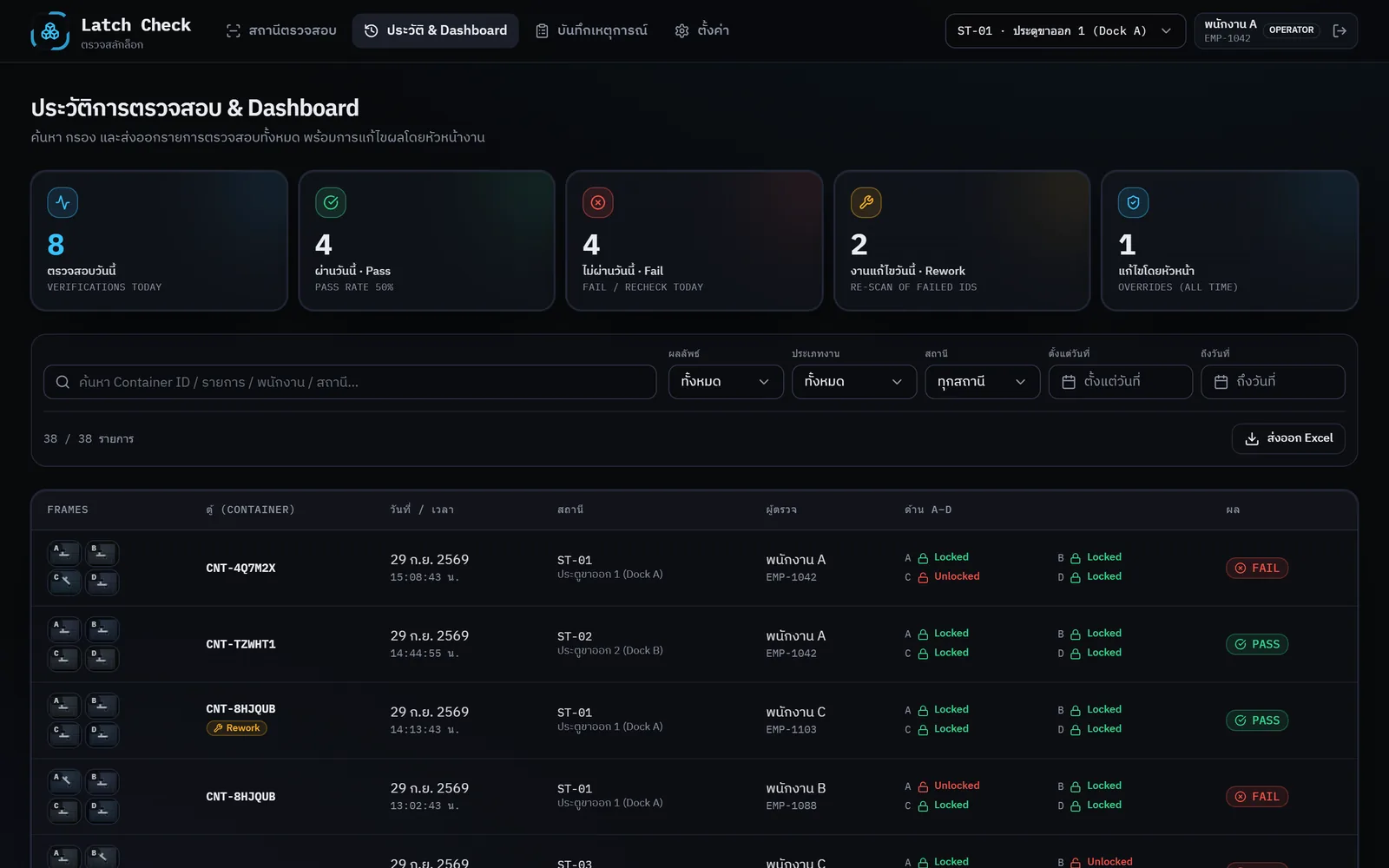This screenshot has height=868, width=1389.
Task: Click the 38 / 38 รายการ count
Action: click(x=89, y=439)
